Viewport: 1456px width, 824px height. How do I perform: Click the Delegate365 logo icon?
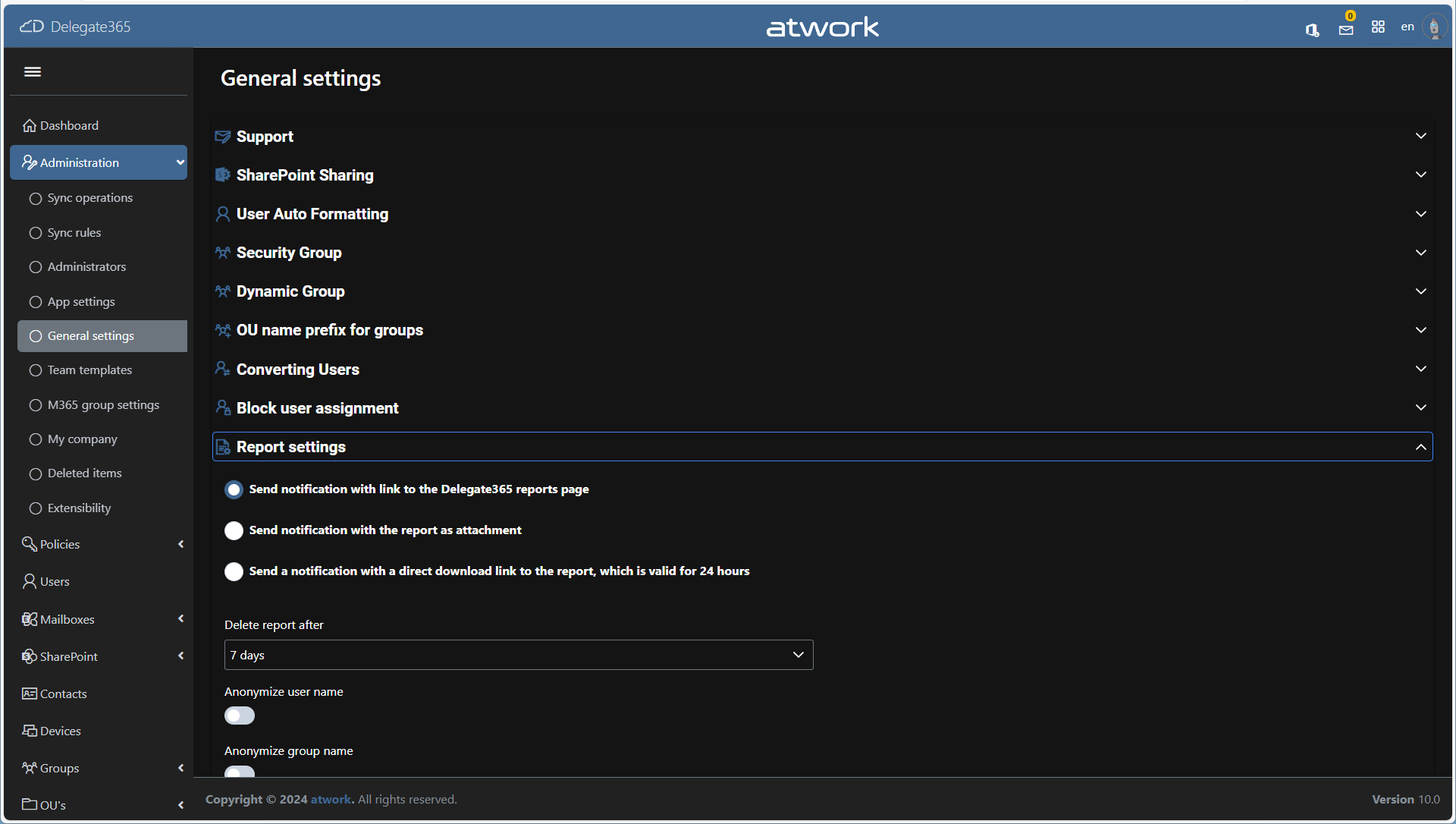32,27
